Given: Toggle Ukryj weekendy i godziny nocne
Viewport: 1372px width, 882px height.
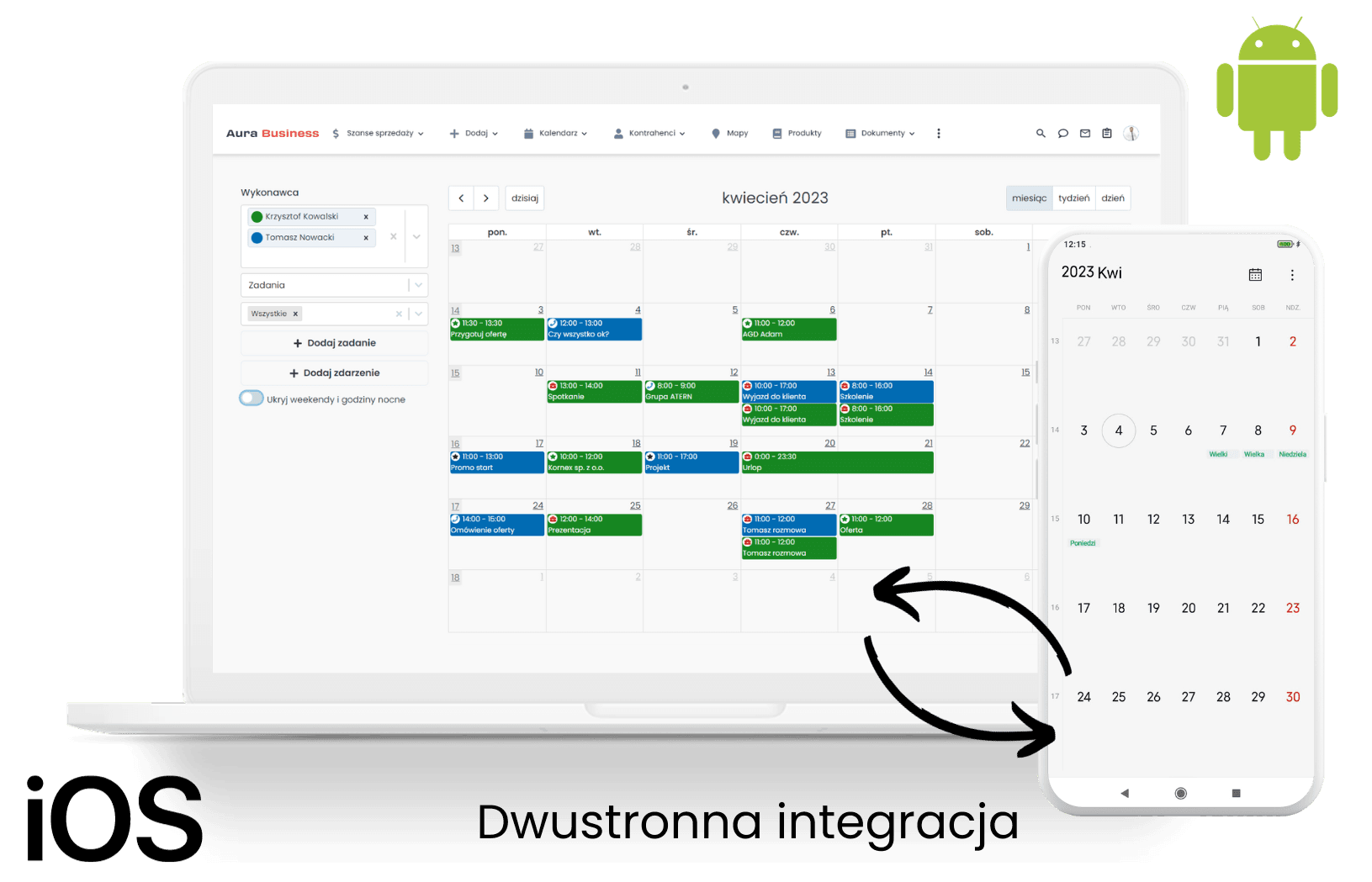Looking at the screenshot, I should point(252,399).
